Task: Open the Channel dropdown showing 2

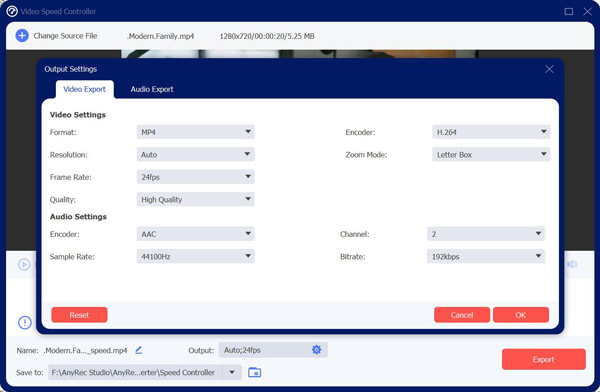Action: point(486,234)
